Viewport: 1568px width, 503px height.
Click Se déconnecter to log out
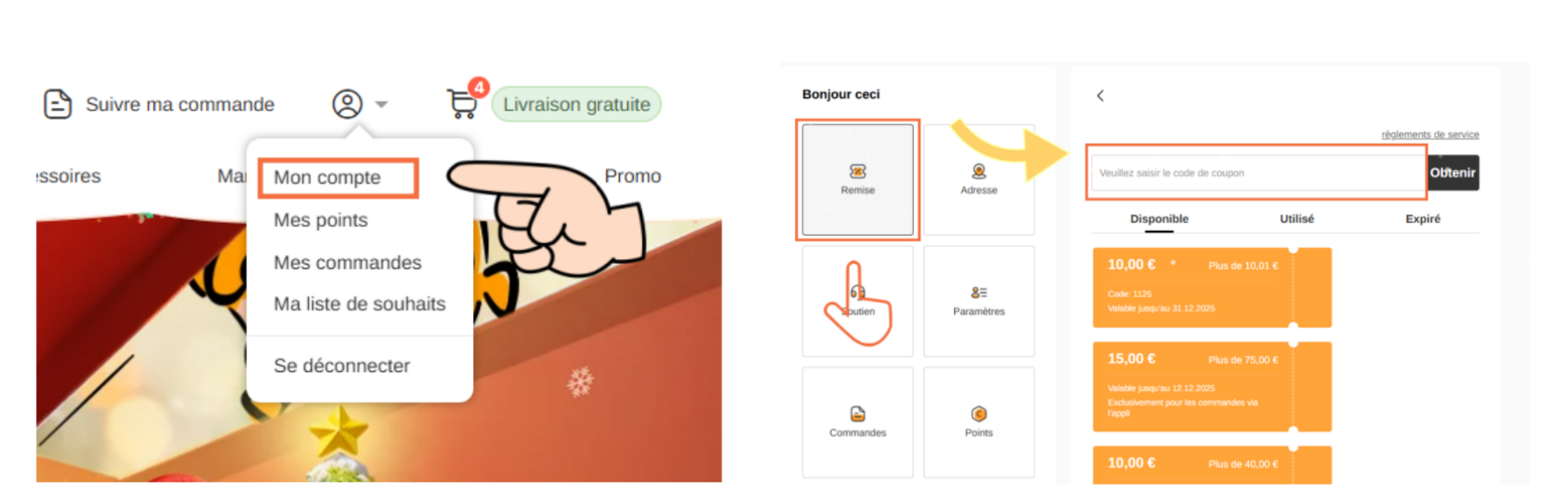(342, 365)
